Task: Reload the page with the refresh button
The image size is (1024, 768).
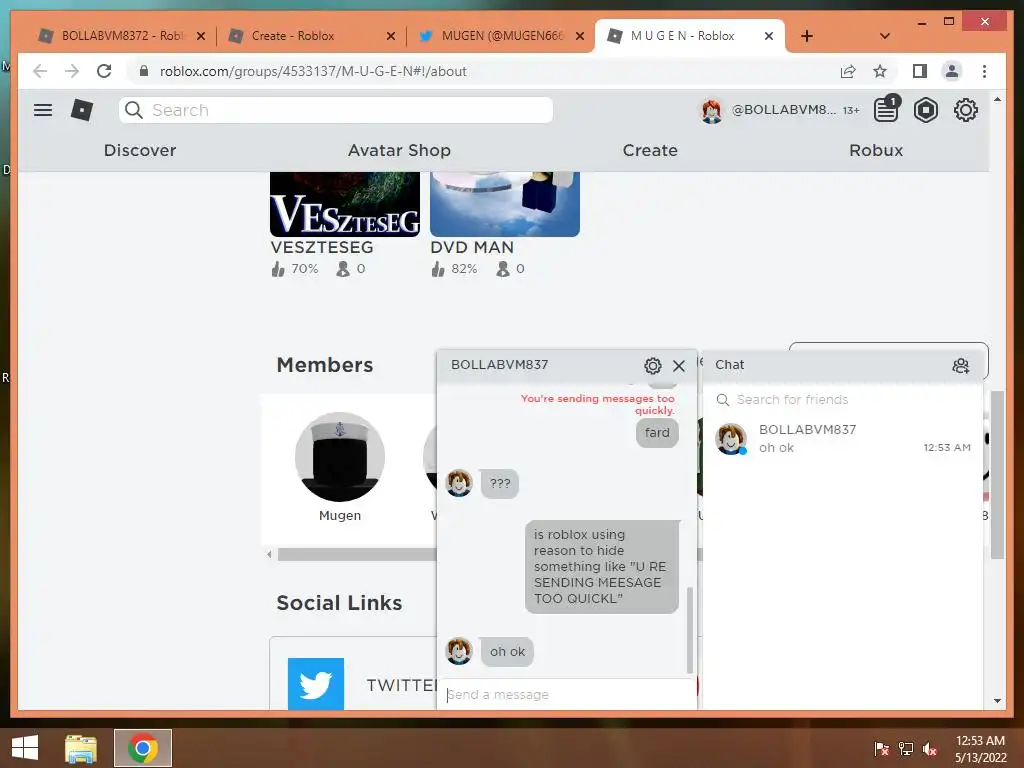Action: pos(104,71)
